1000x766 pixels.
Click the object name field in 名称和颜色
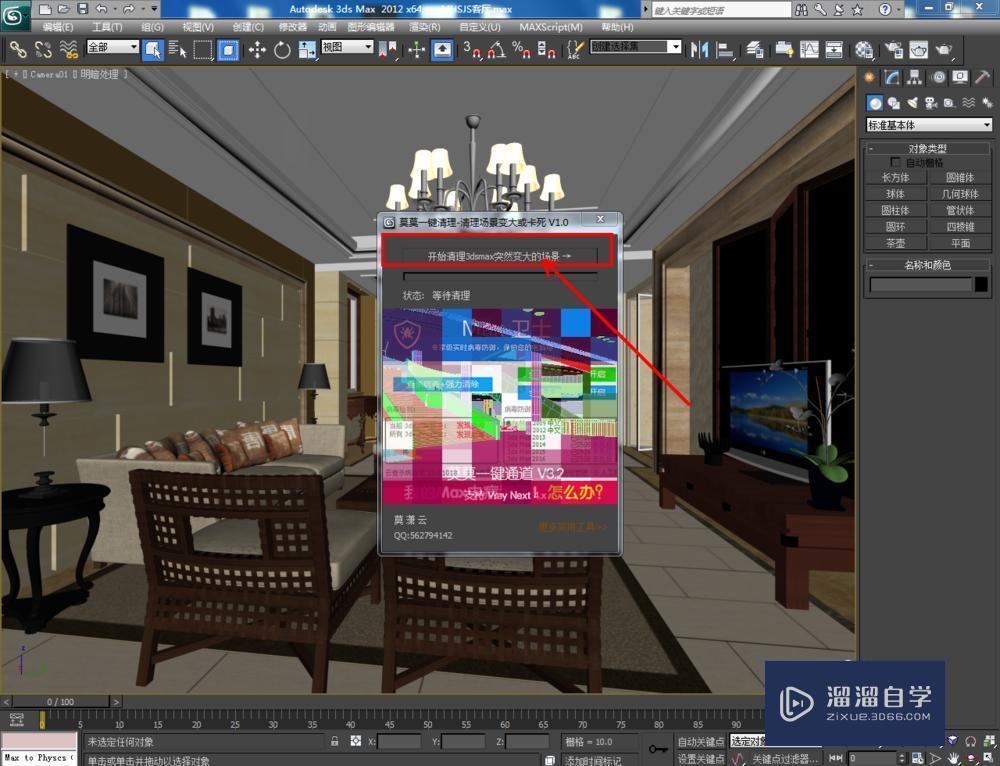pos(921,285)
